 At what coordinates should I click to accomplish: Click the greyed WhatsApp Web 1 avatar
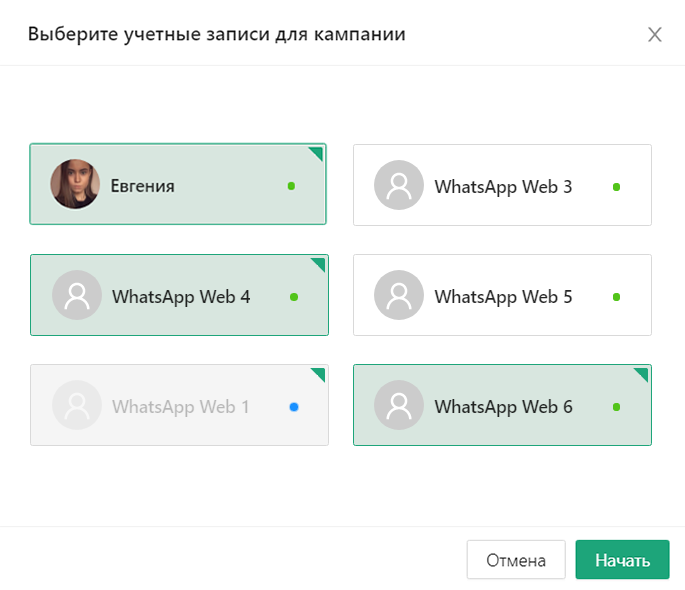(77, 407)
